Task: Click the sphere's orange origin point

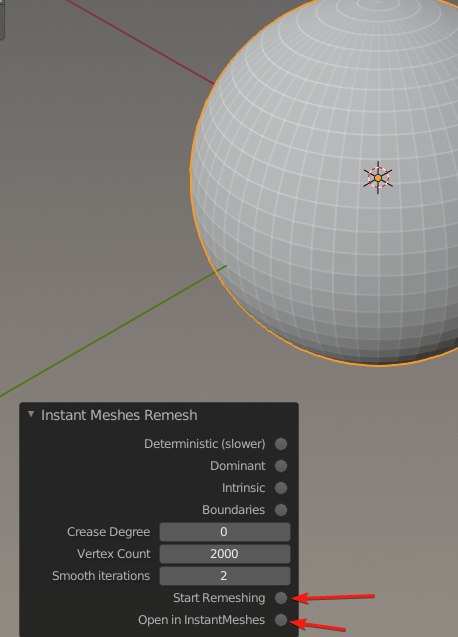Action: [378, 178]
